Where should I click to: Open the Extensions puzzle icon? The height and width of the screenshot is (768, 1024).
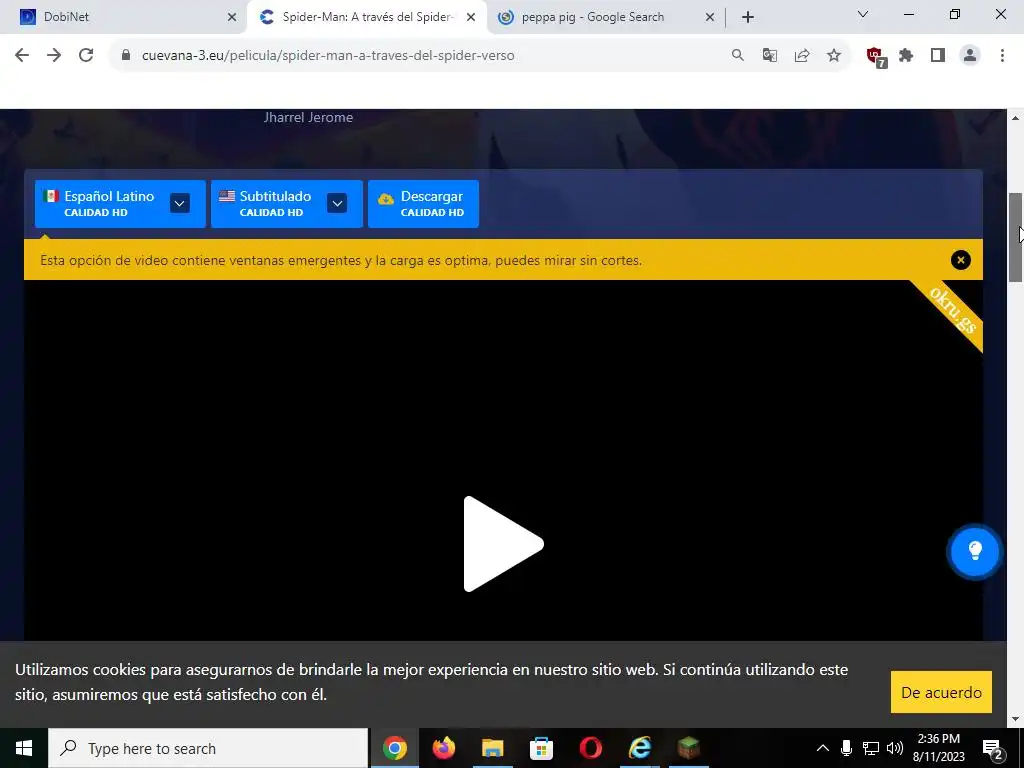[906, 56]
